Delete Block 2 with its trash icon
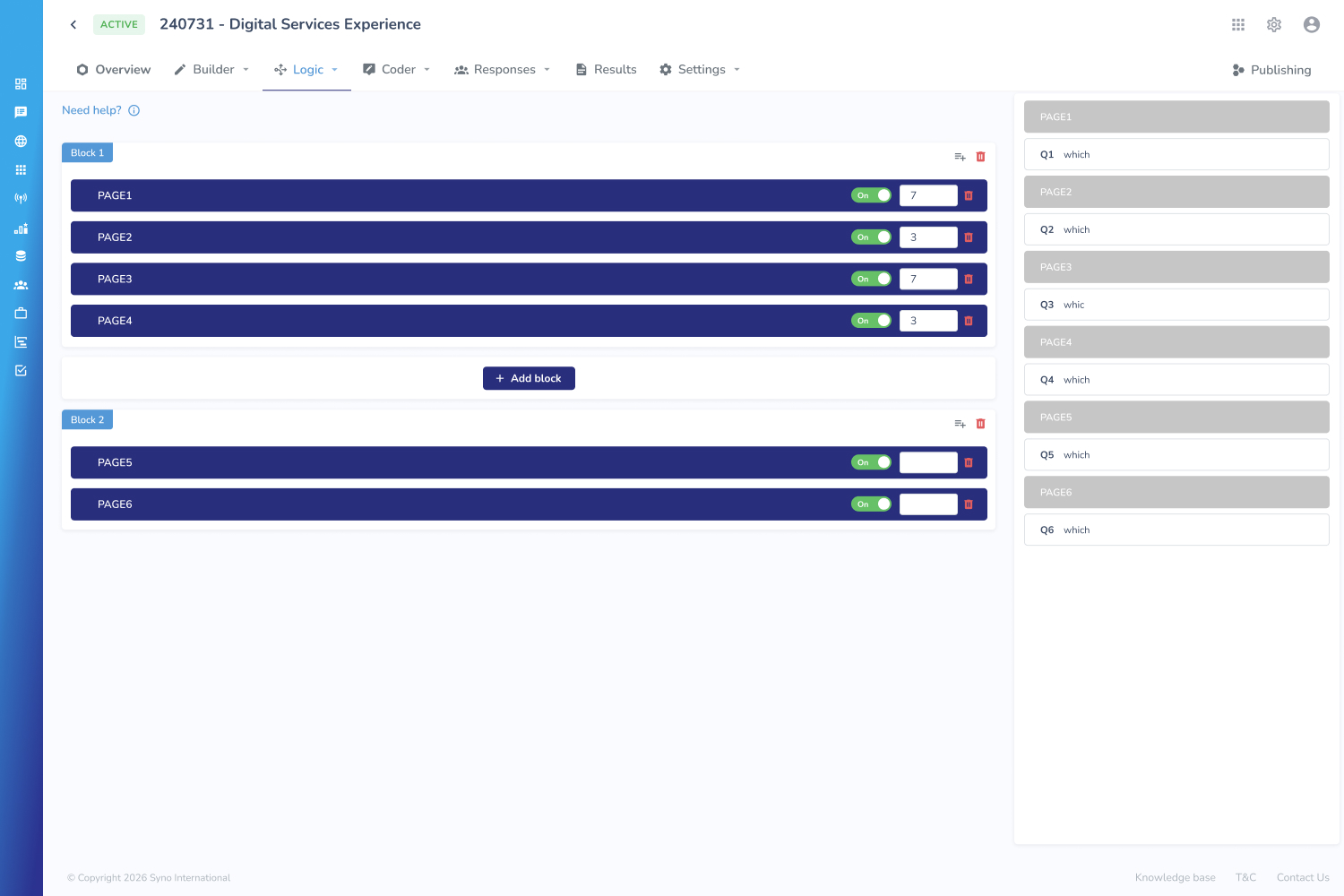The image size is (1344, 896). [980, 424]
